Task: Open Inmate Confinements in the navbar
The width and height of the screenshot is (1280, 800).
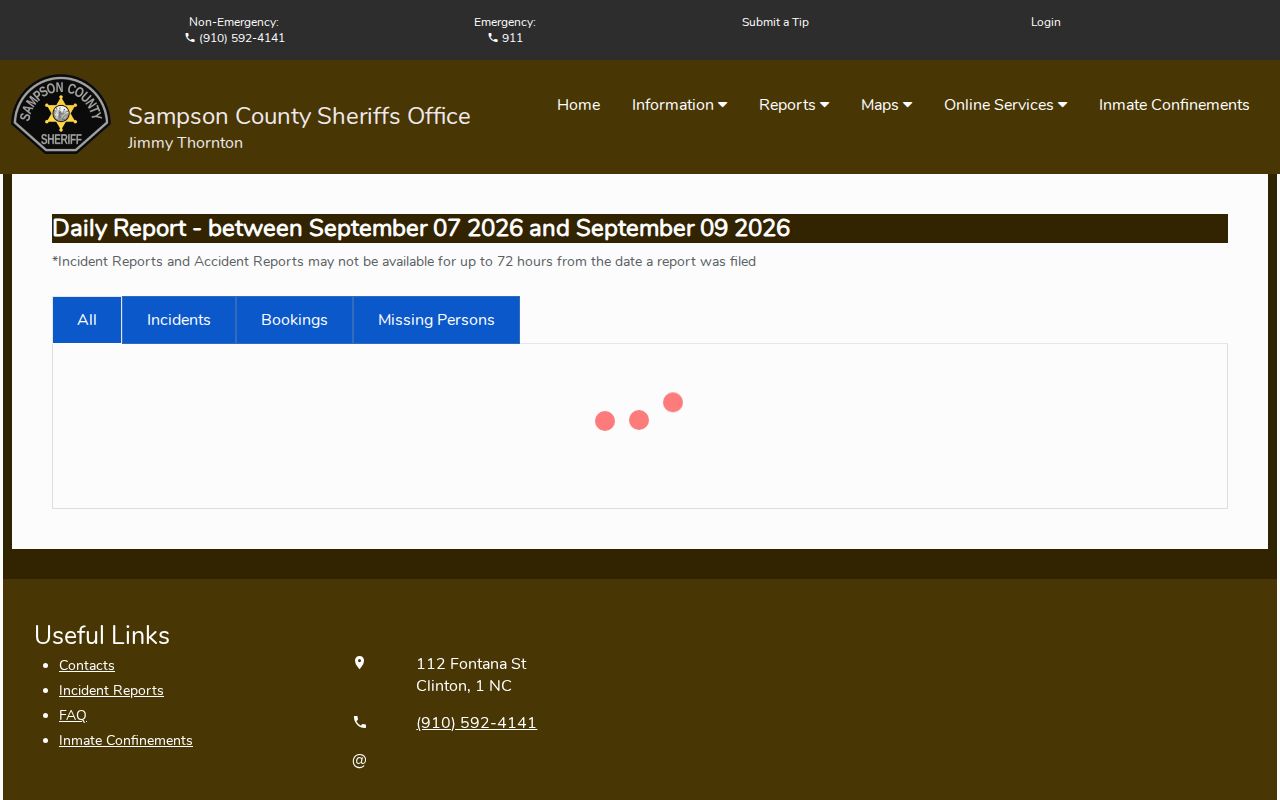Action: [x=1174, y=105]
